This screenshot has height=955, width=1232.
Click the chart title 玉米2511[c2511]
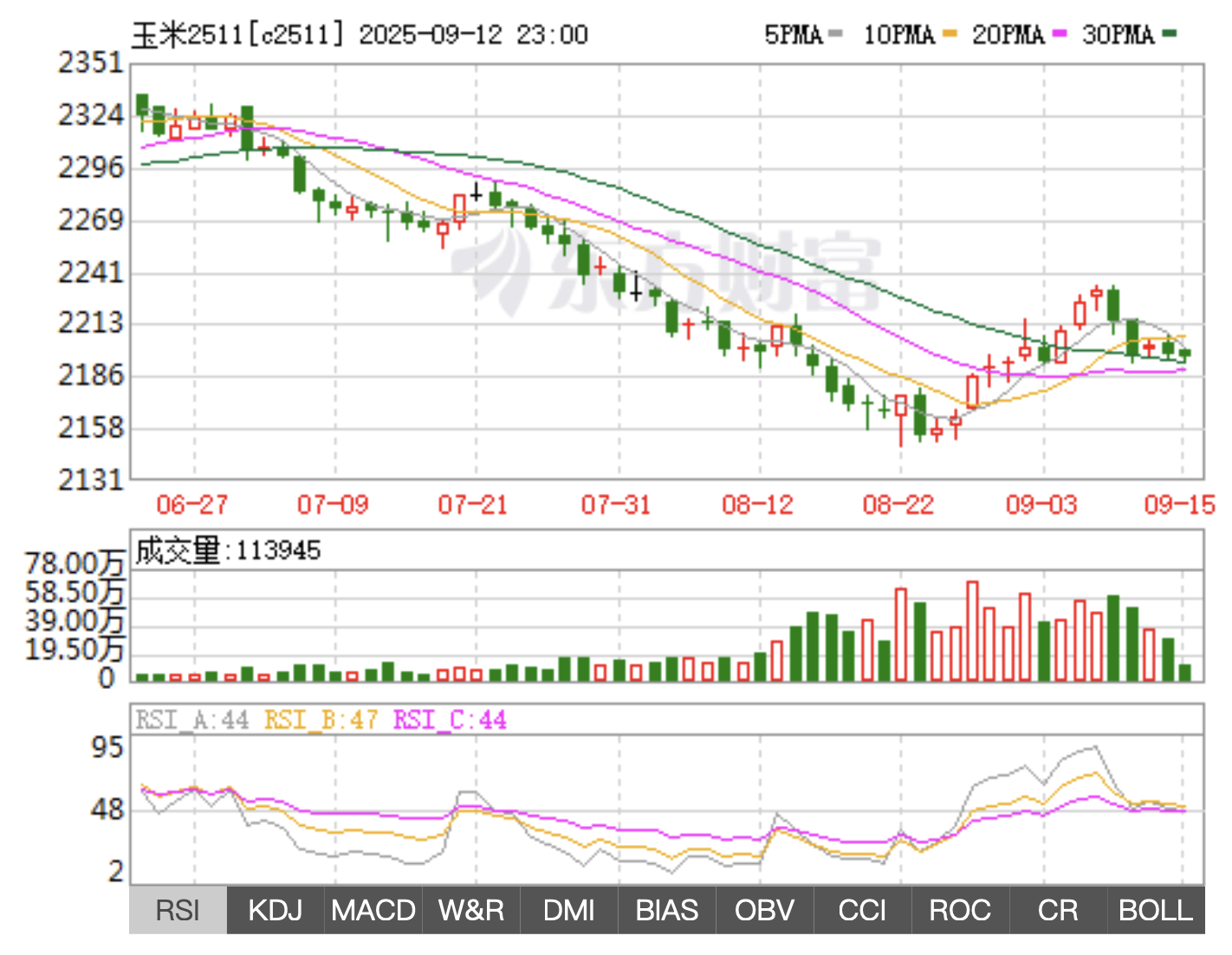pyautogui.click(x=238, y=35)
